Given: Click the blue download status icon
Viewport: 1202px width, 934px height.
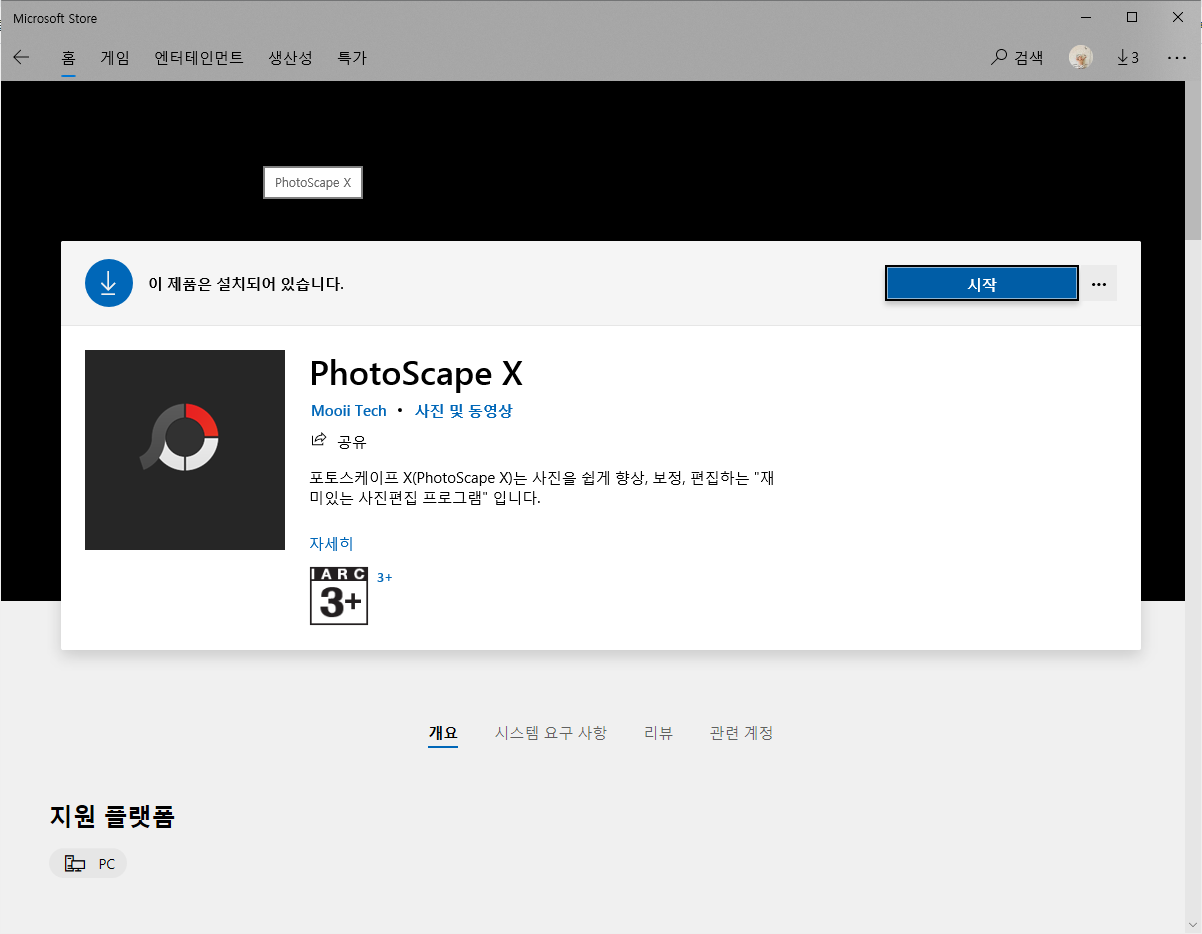Looking at the screenshot, I should (x=109, y=283).
